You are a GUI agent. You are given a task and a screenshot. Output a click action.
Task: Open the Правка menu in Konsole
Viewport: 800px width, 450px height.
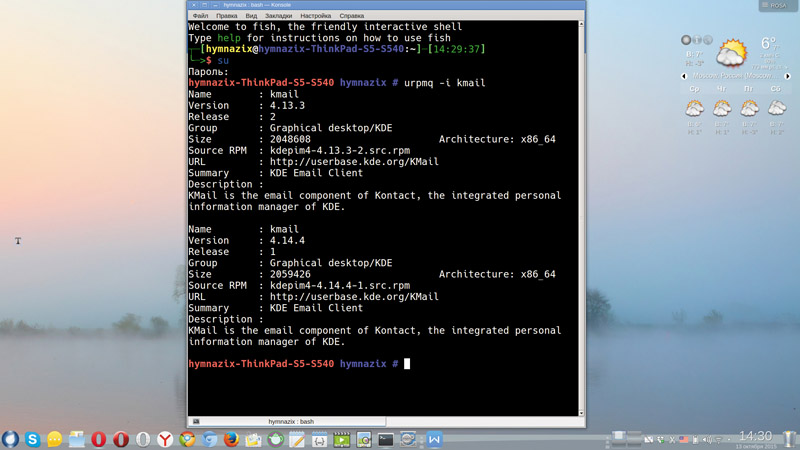click(x=227, y=16)
